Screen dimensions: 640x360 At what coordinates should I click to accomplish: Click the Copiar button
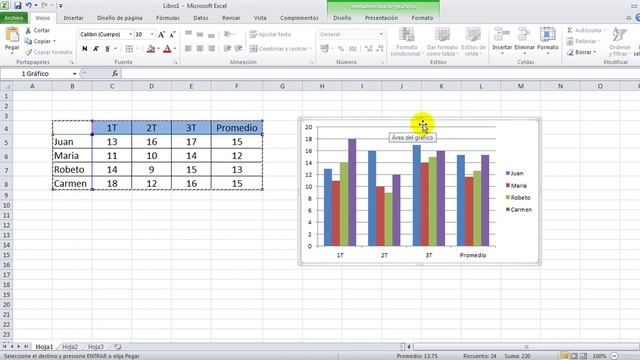click(40, 41)
